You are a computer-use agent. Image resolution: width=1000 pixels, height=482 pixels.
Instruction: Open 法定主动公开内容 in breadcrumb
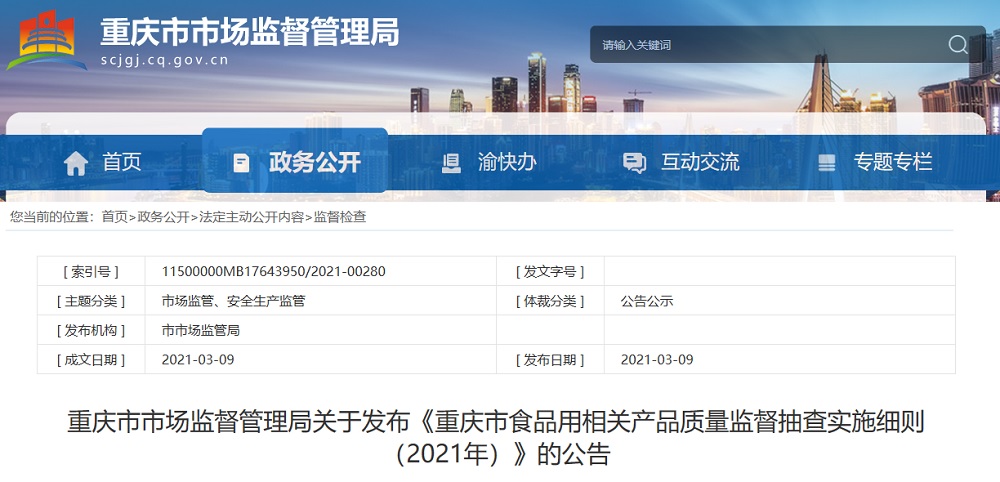coord(251,217)
